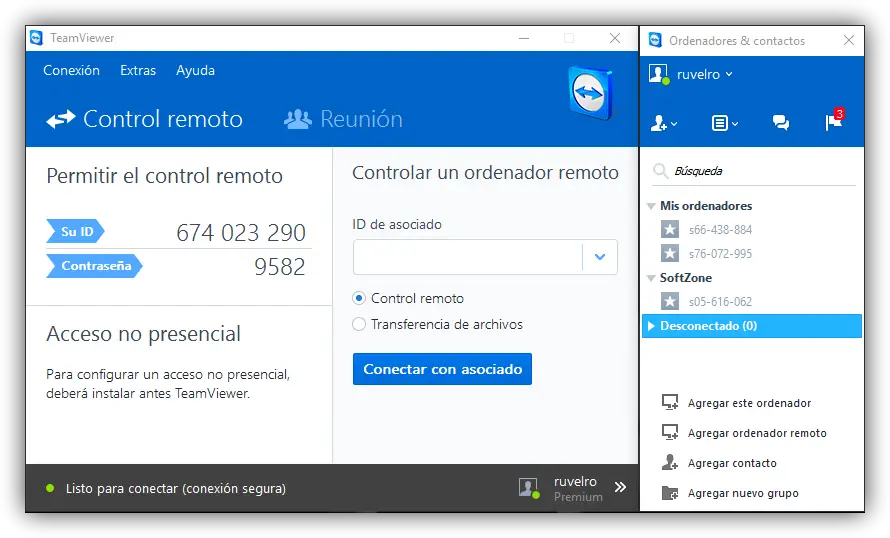Viewport: 890px width, 538px height.
Task: Click the Agregar este ordenador monitor icon
Action: (670, 402)
